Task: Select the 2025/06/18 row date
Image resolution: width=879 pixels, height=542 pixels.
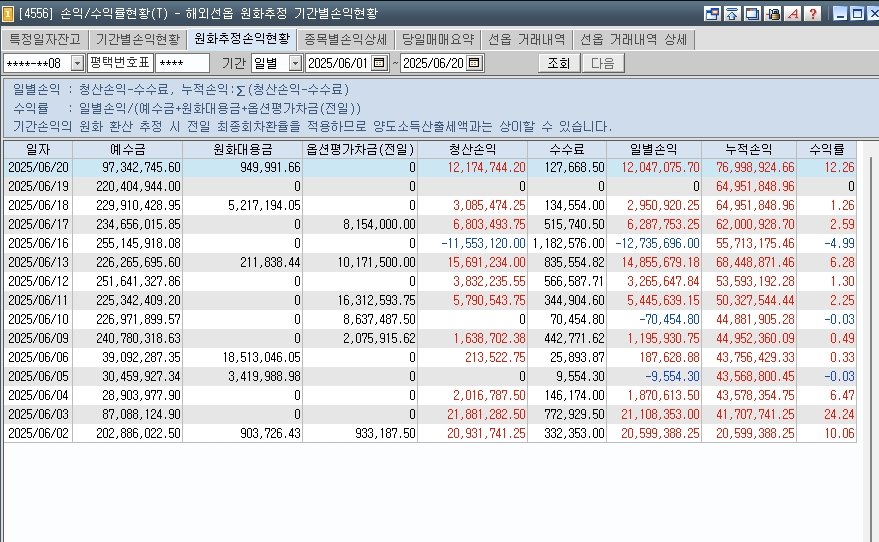Action: coord(38,206)
